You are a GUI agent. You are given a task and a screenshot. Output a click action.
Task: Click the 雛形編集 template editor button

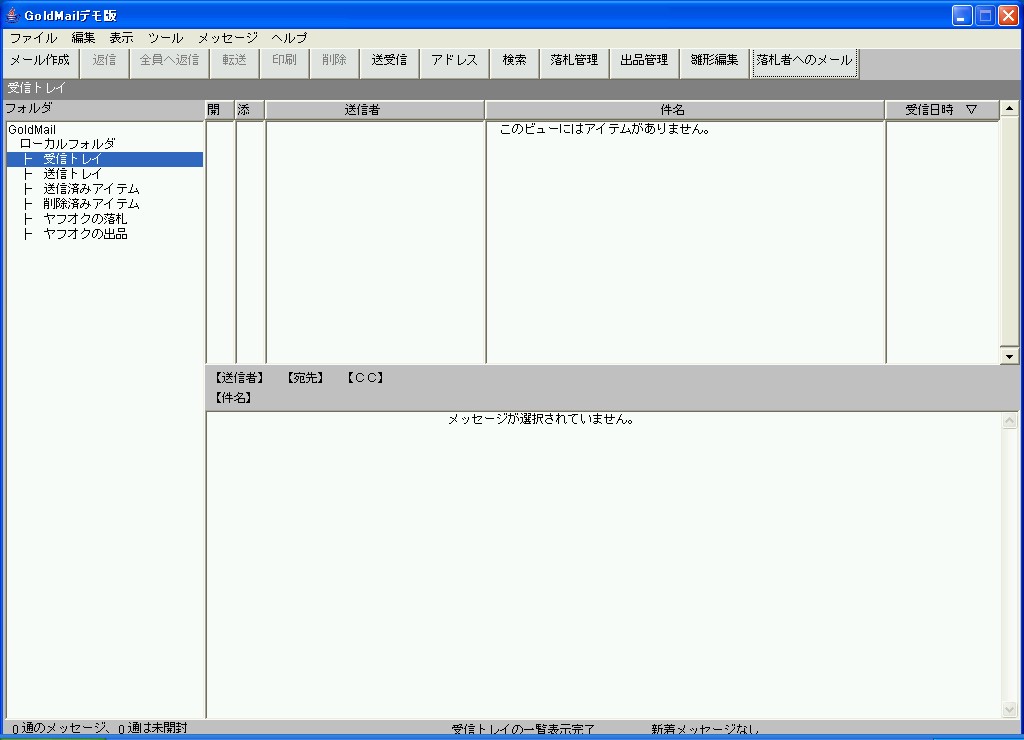714,60
